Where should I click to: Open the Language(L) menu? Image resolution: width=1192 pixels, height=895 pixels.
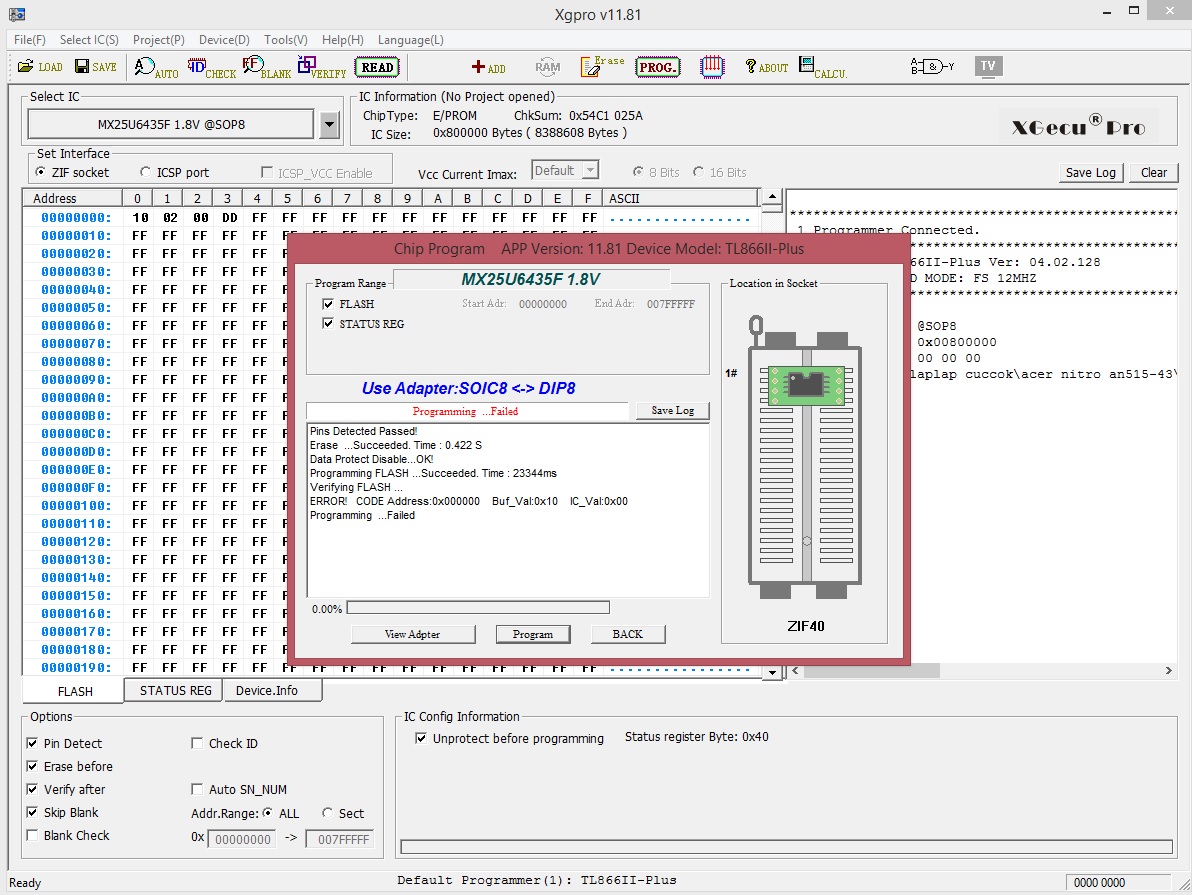[x=411, y=40]
